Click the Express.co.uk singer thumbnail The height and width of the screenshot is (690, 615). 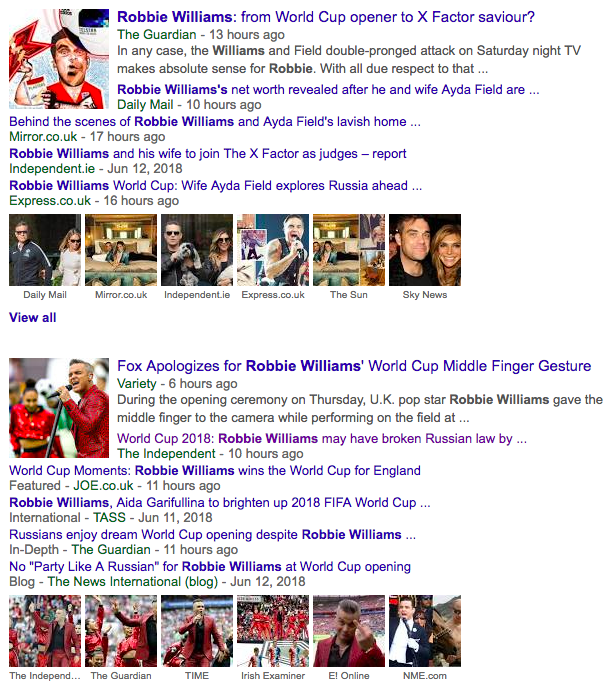point(273,250)
